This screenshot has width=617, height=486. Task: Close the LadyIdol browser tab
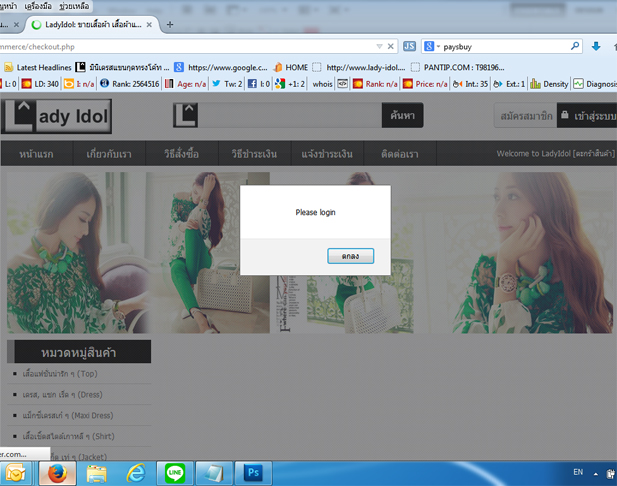[149, 25]
